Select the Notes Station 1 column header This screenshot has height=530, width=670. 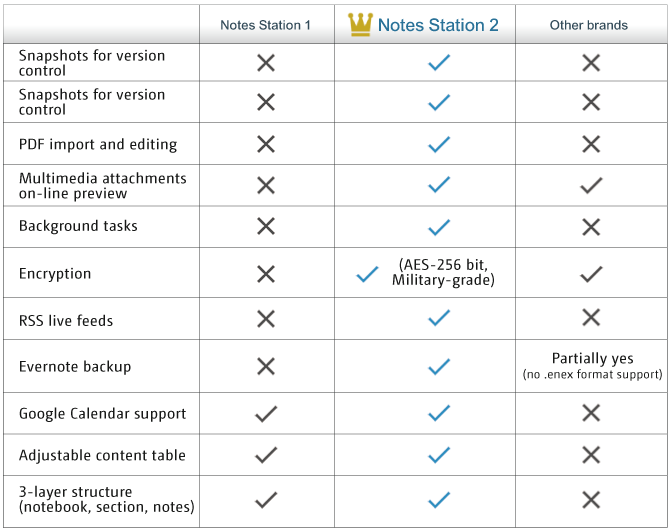click(x=266, y=25)
